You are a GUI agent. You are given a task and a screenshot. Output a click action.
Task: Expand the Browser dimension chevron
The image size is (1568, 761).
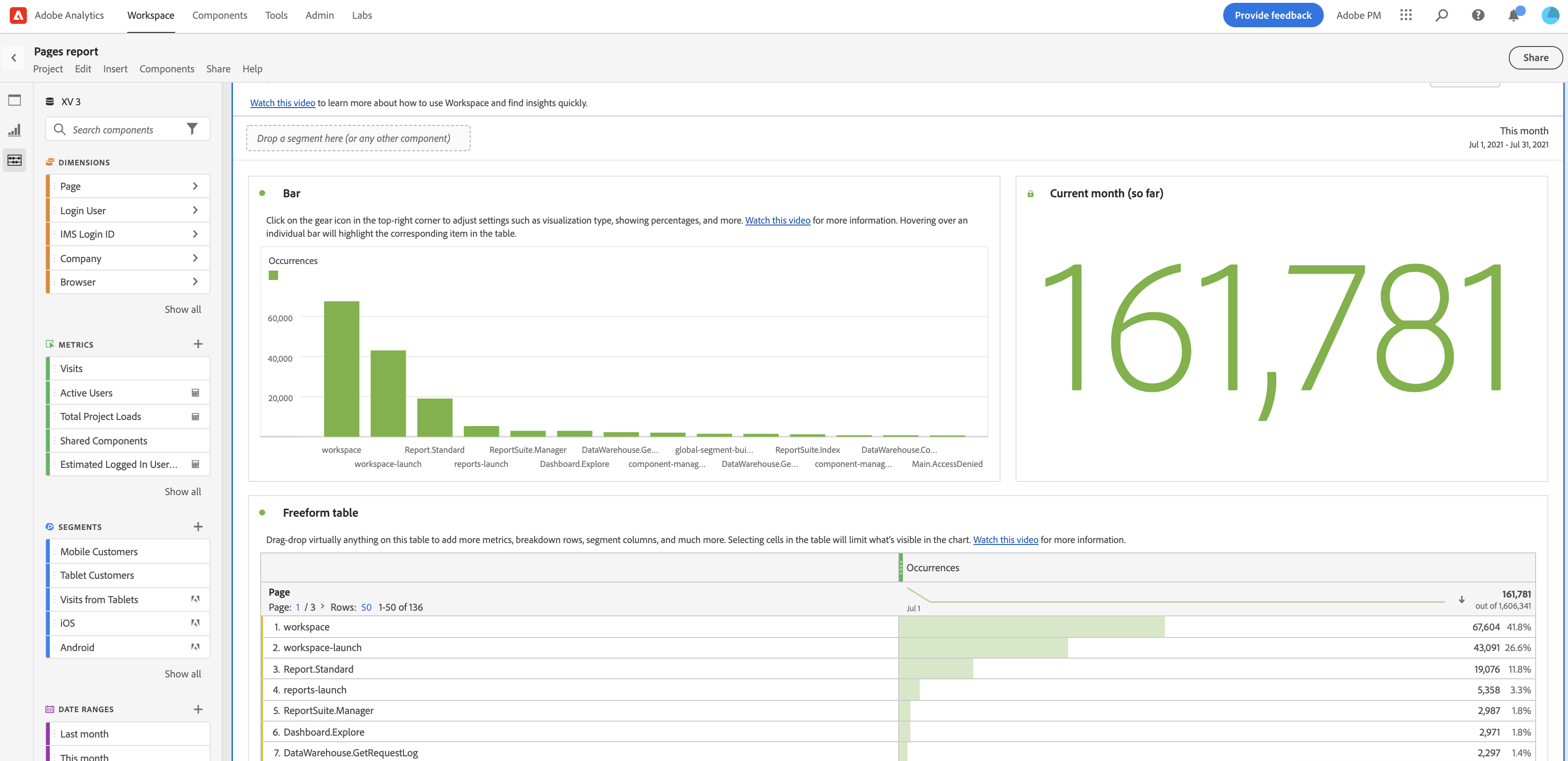tap(195, 282)
